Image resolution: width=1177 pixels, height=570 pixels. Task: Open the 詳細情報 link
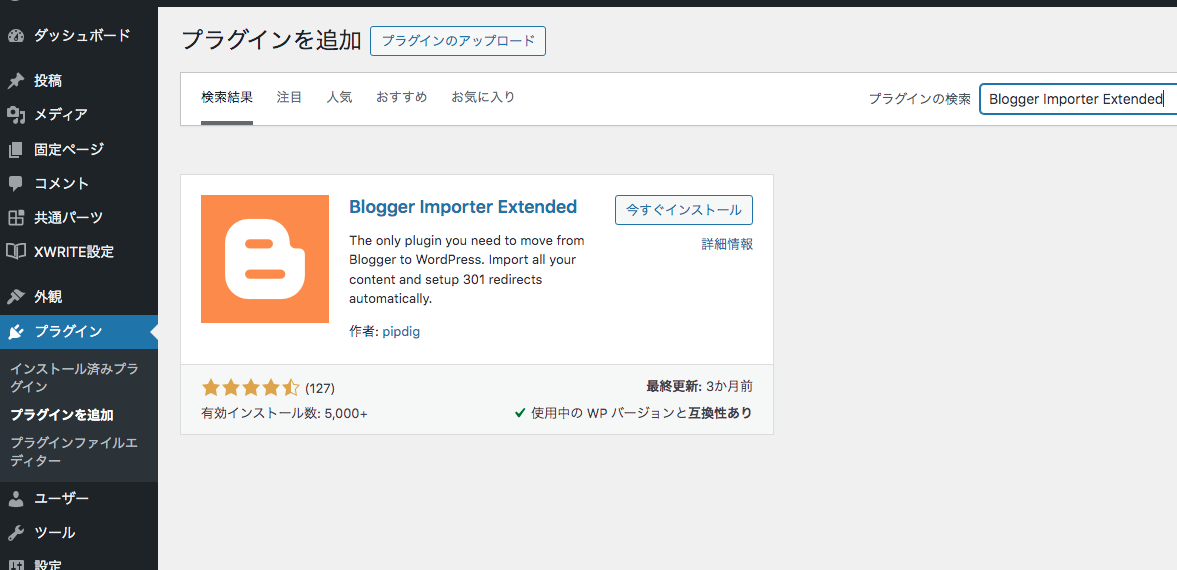[x=727, y=244]
